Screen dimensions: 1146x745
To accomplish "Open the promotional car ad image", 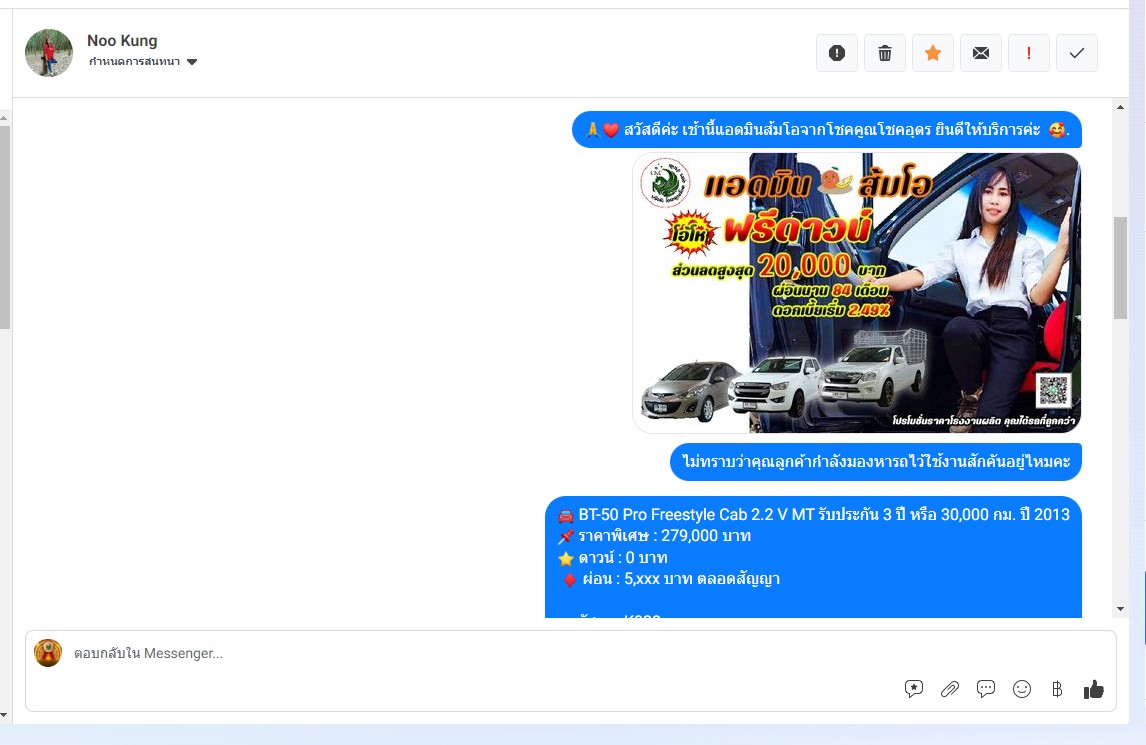I will (857, 292).
